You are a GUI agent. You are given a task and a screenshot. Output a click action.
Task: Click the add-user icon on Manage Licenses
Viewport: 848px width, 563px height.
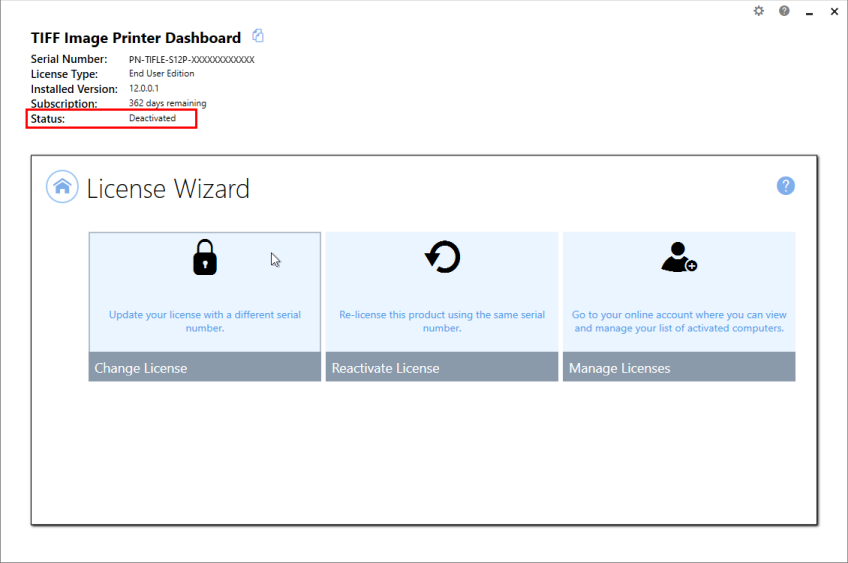pyautogui.click(x=679, y=257)
